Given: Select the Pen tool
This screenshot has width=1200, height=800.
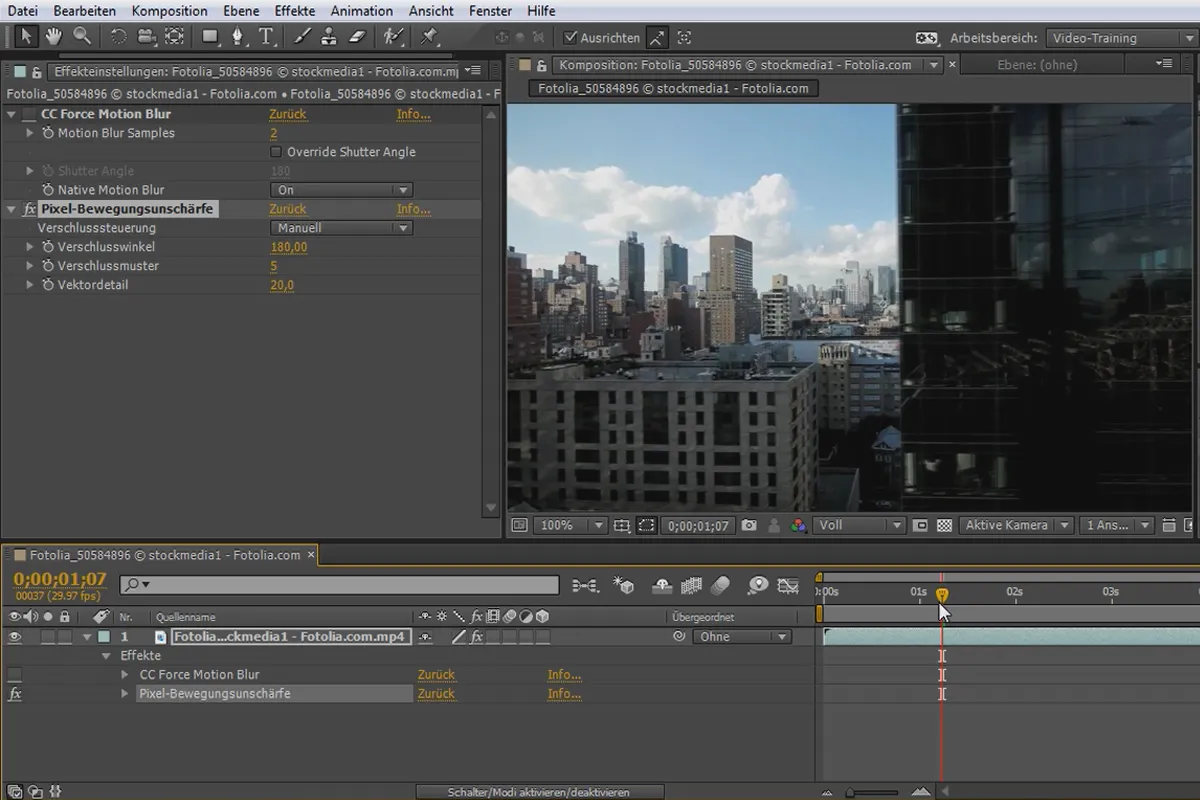Looking at the screenshot, I should tap(238, 37).
